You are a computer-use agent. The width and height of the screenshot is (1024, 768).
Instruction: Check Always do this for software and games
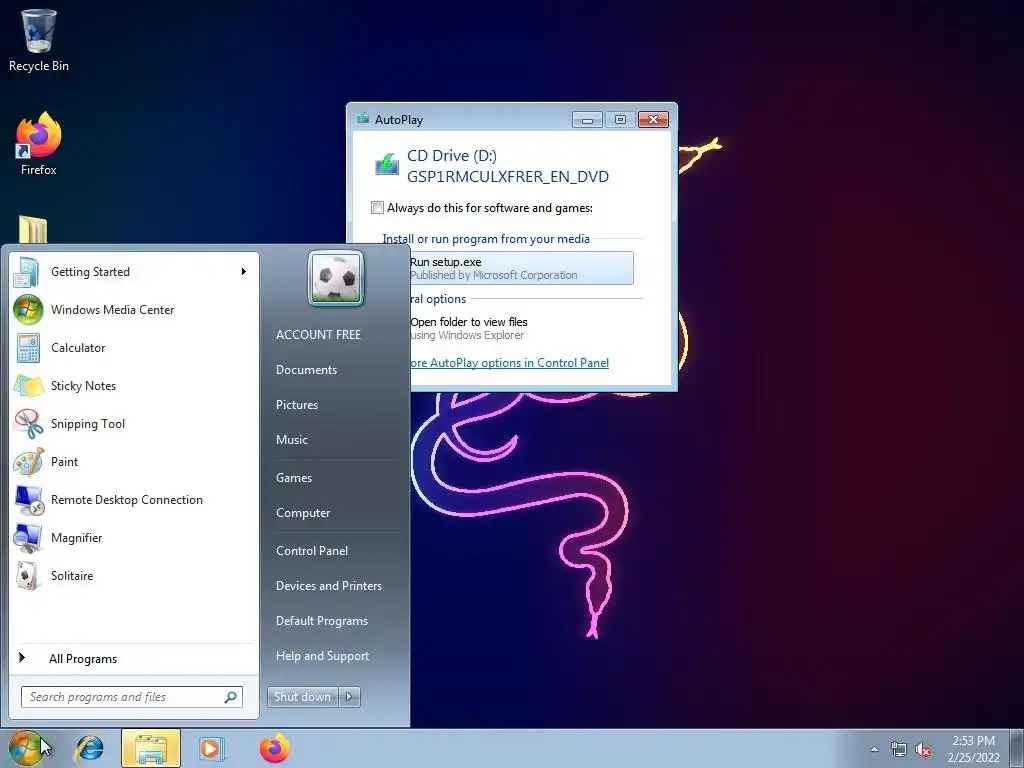pyautogui.click(x=377, y=208)
